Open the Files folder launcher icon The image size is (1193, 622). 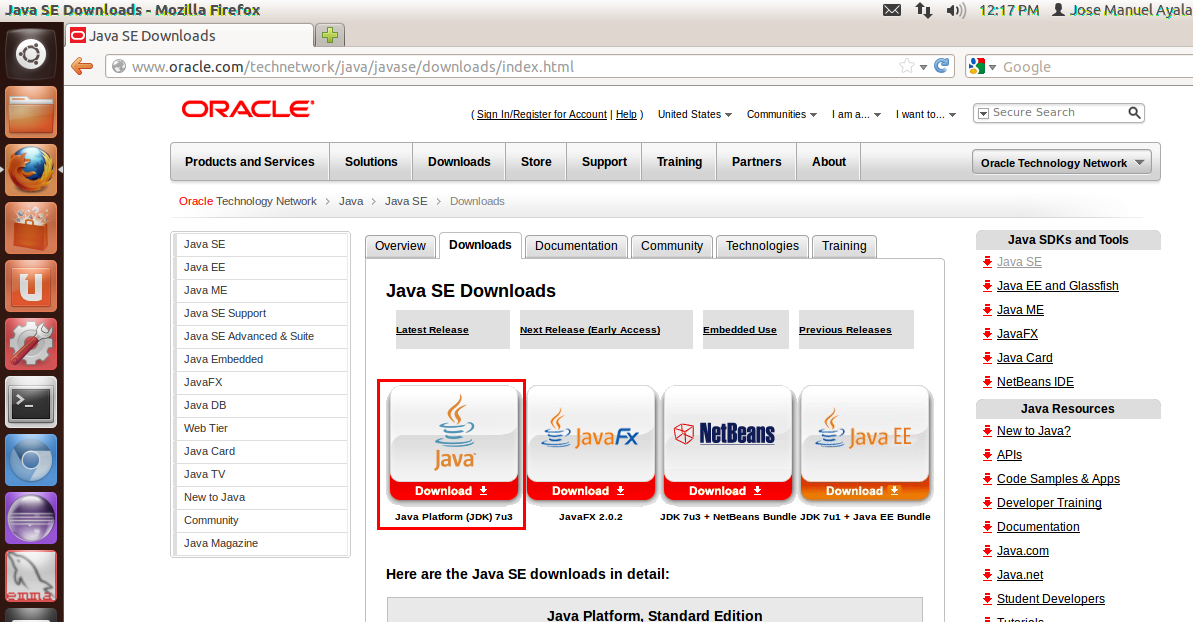coord(30,112)
